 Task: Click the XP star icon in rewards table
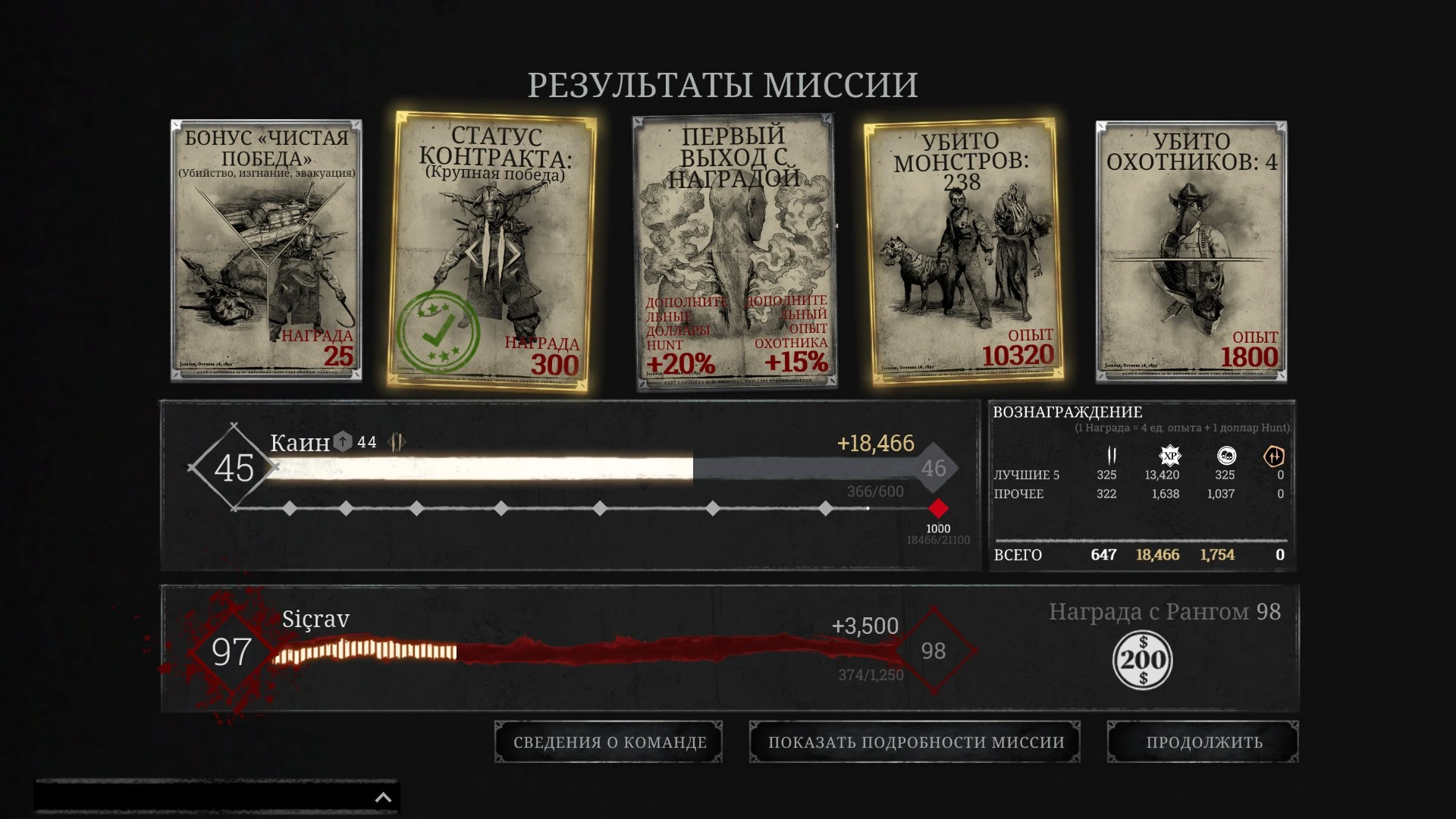[1170, 455]
